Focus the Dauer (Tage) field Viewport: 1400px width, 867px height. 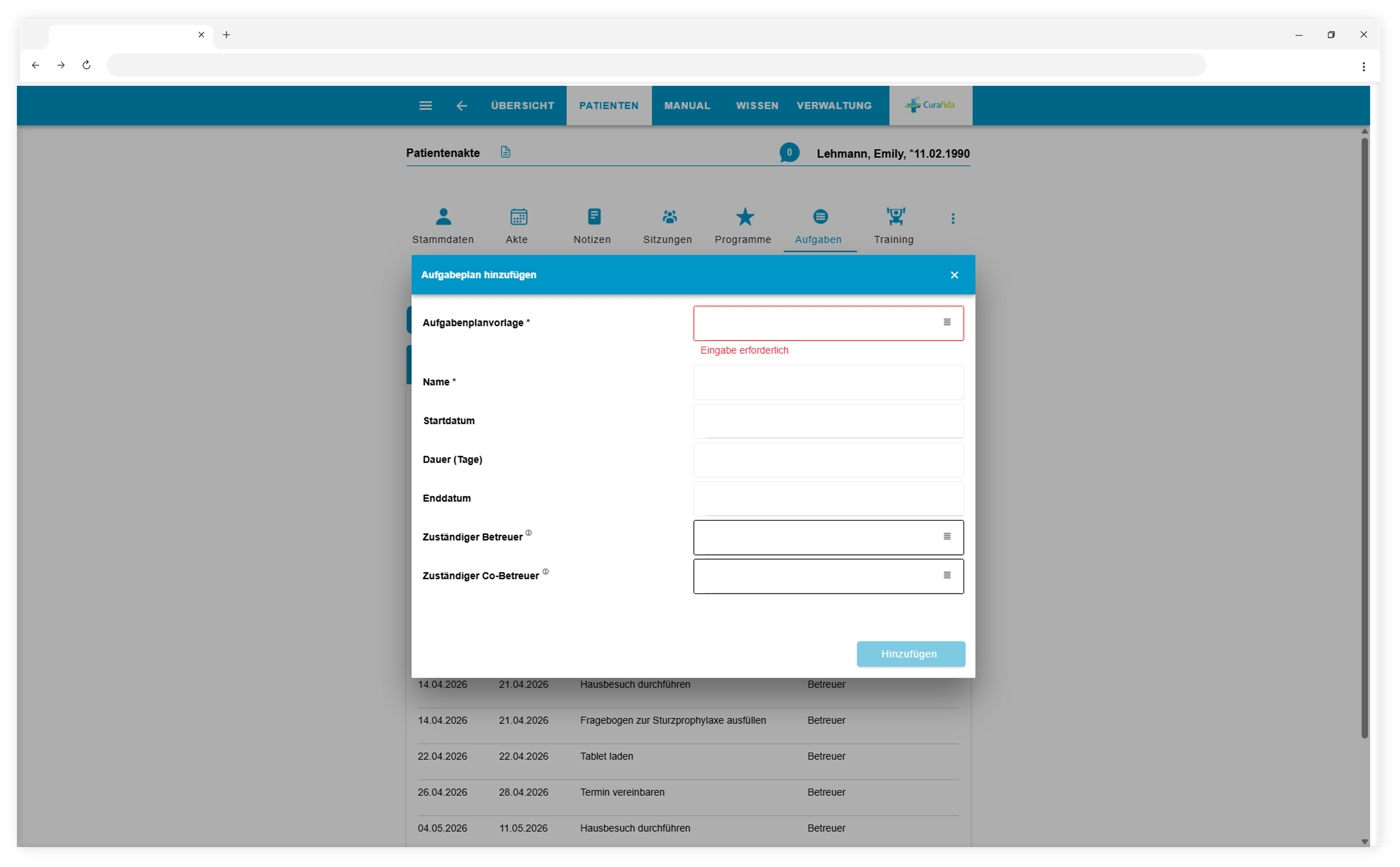pyautogui.click(x=828, y=460)
